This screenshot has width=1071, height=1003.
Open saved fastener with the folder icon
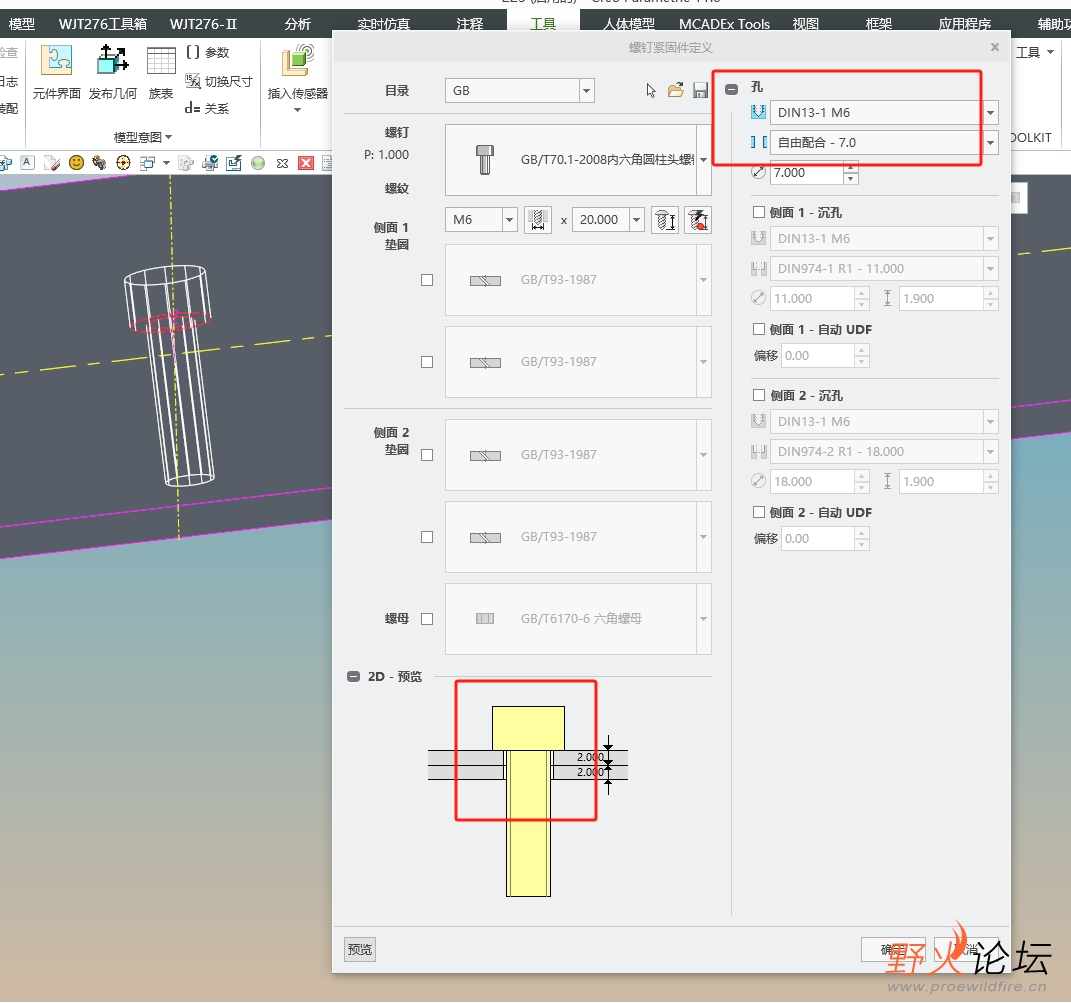[676, 90]
